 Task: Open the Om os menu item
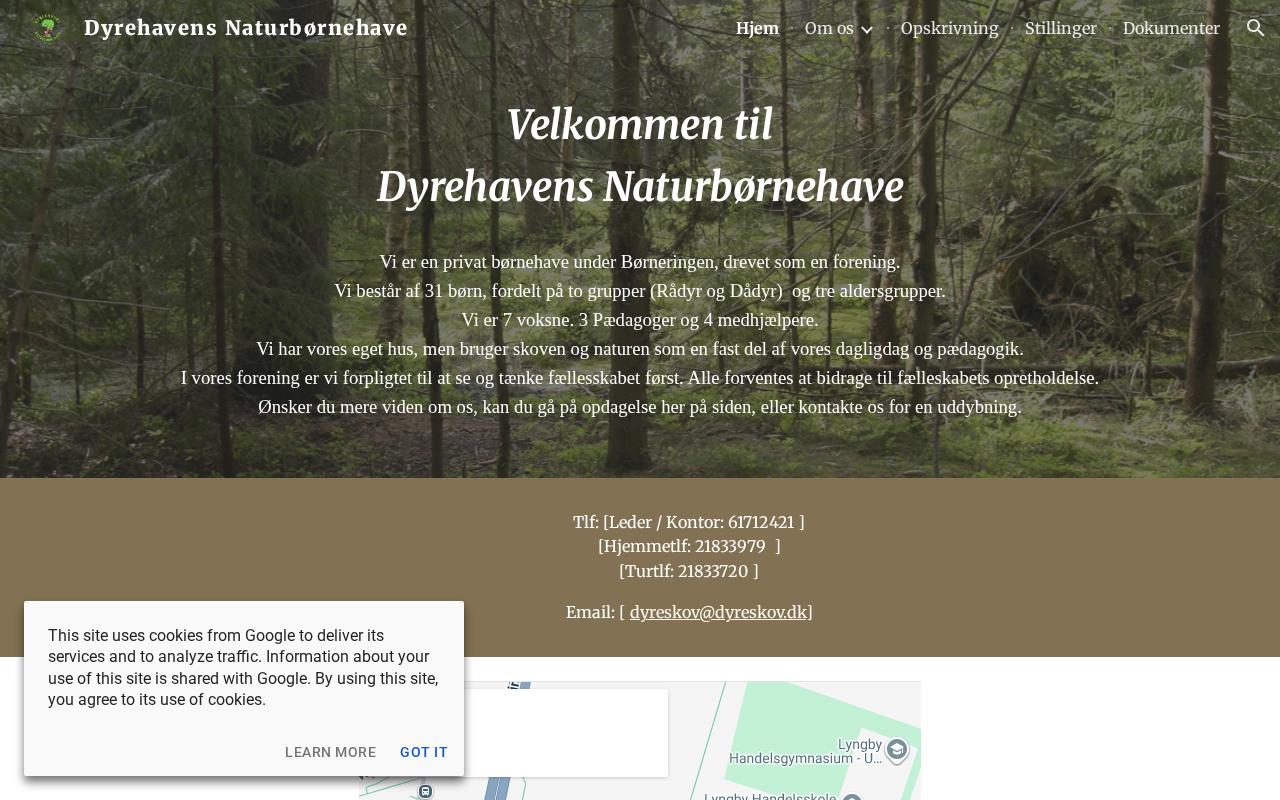click(829, 28)
